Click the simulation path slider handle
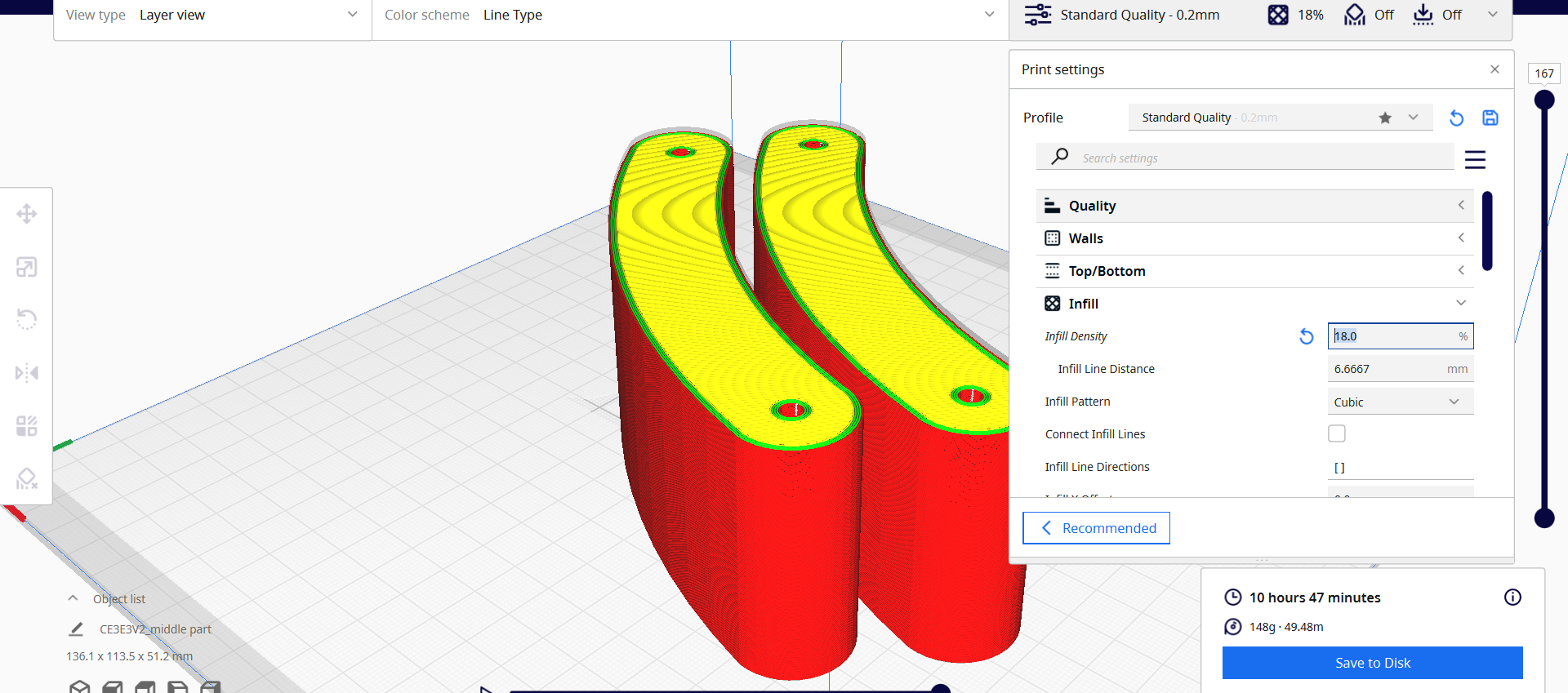Image resolution: width=1568 pixels, height=693 pixels. point(941,689)
